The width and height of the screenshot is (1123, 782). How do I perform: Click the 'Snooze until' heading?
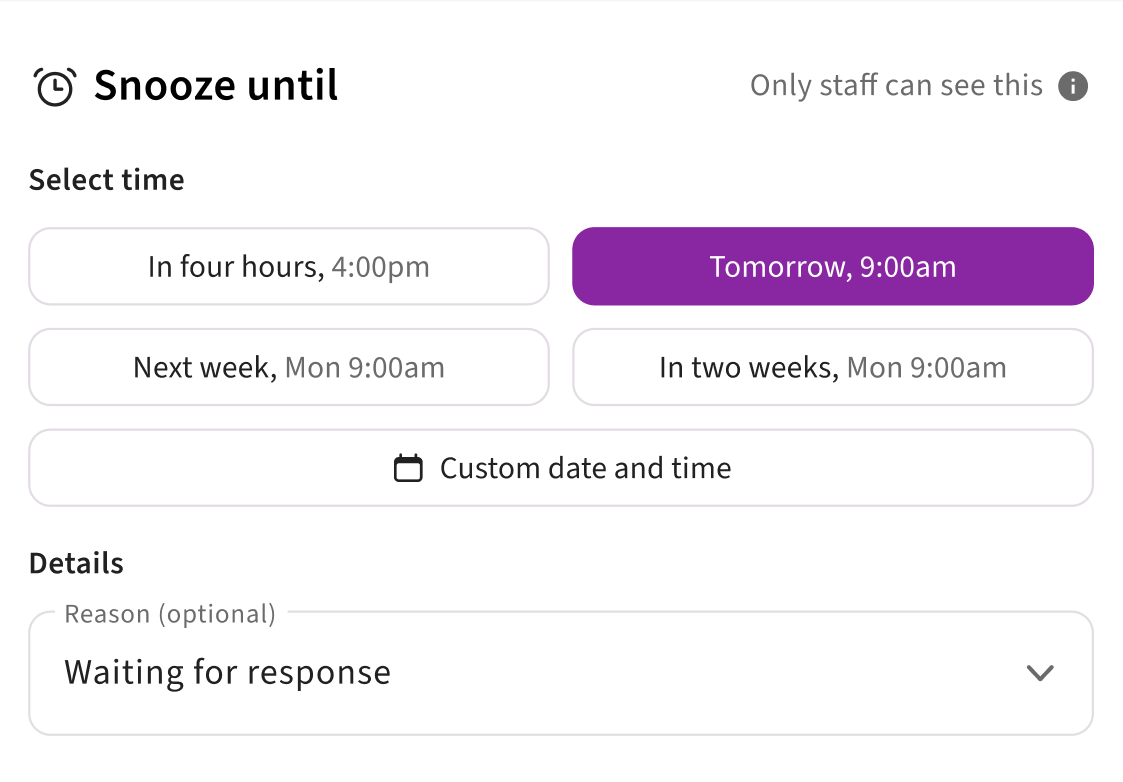216,86
